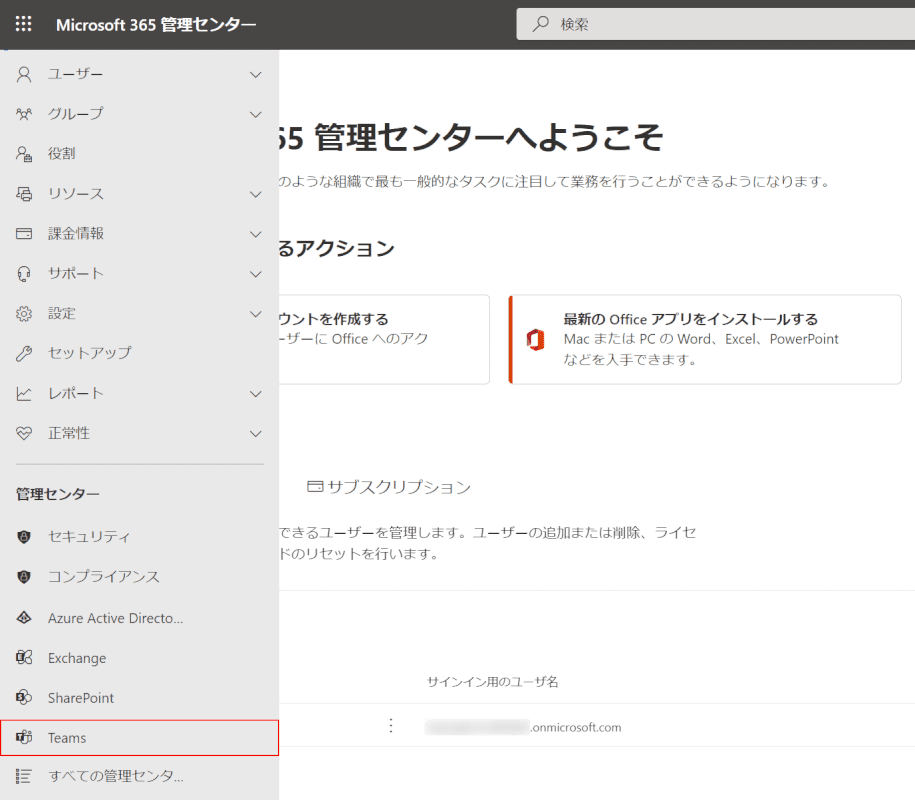This screenshot has height=800, width=915.
Task: Expand the ユーザー menu chevron
Action: coord(256,75)
